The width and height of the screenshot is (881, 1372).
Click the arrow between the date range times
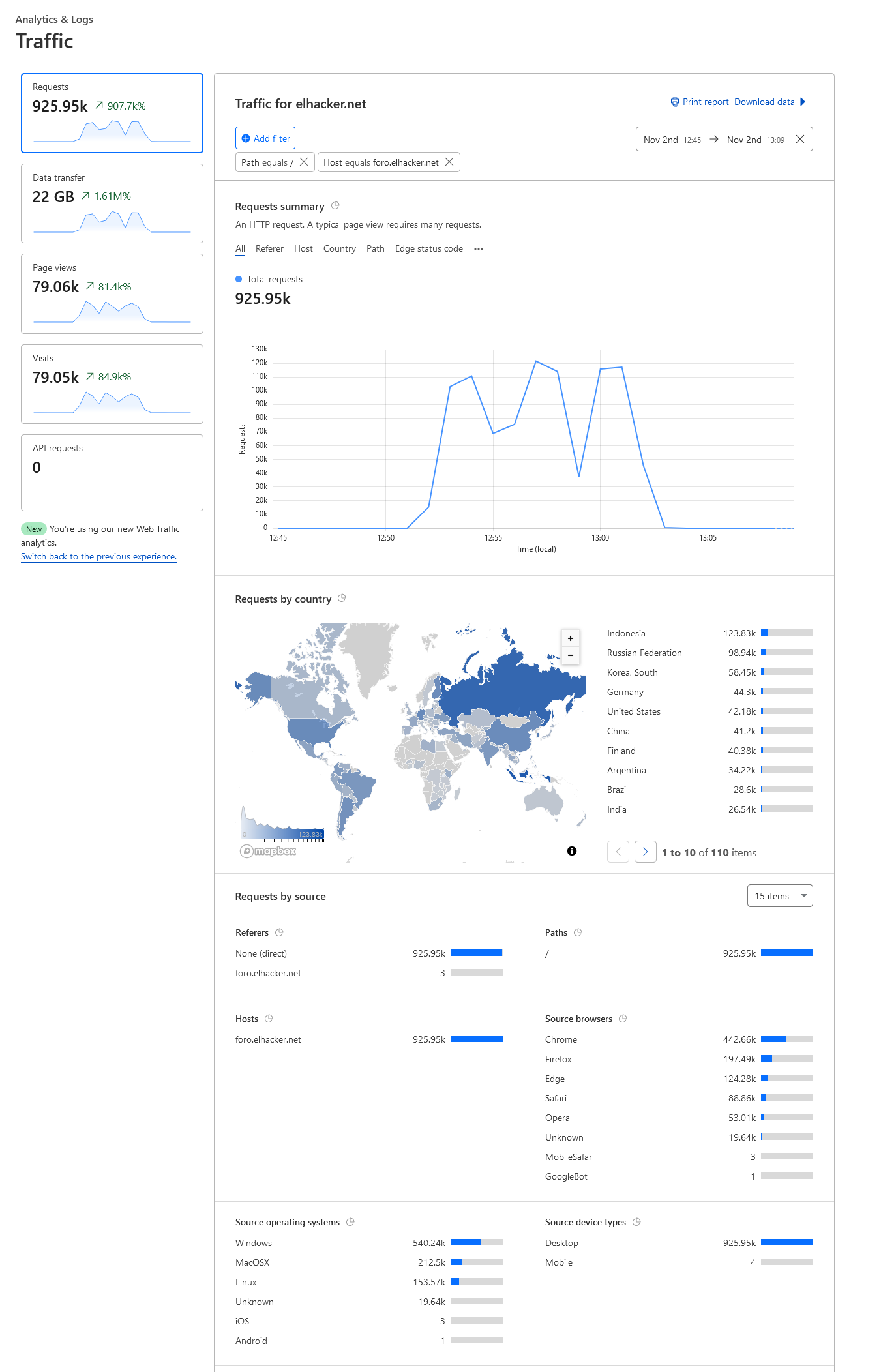pyautogui.click(x=714, y=139)
